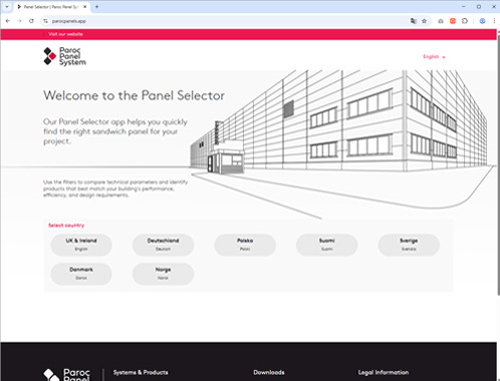This screenshot has width=500, height=381.
Task: Select the Panel Selector browser tab
Action: click(x=52, y=7)
